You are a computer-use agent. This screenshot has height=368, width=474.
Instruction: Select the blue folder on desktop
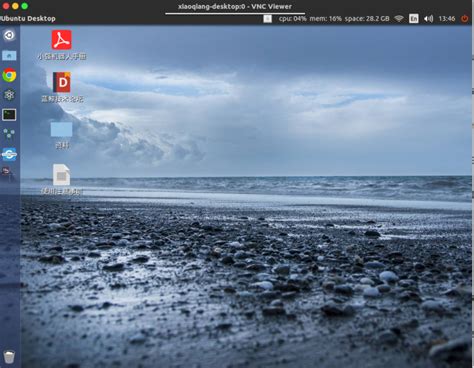coord(62,135)
